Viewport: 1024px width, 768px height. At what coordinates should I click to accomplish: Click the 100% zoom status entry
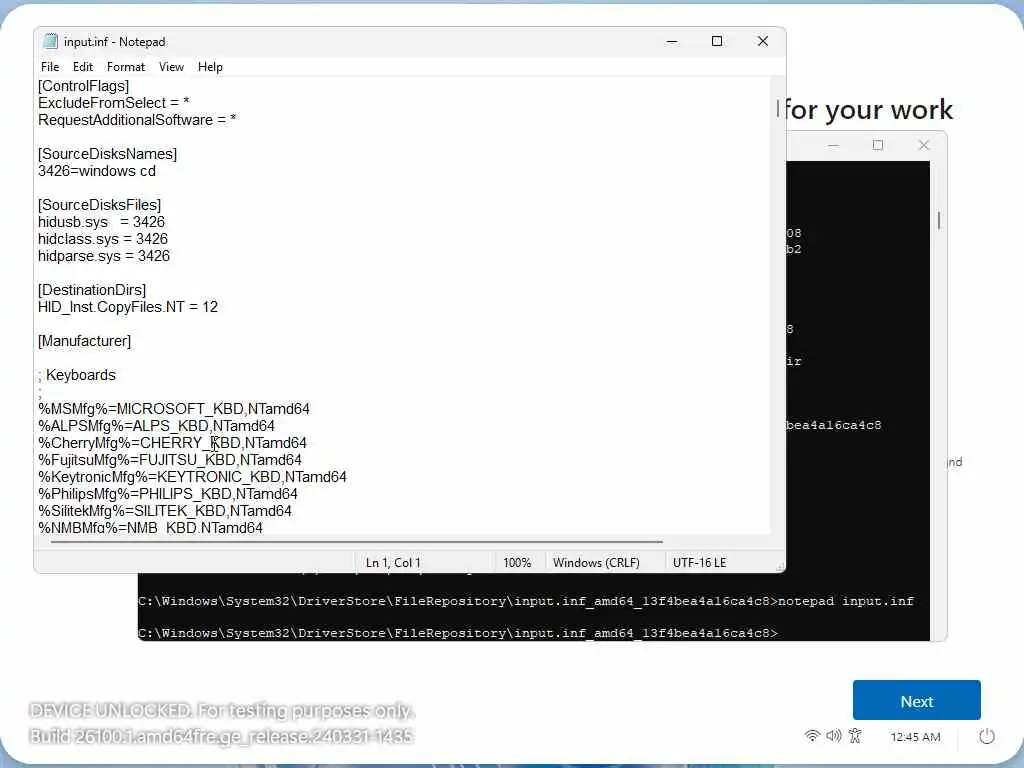coord(517,562)
